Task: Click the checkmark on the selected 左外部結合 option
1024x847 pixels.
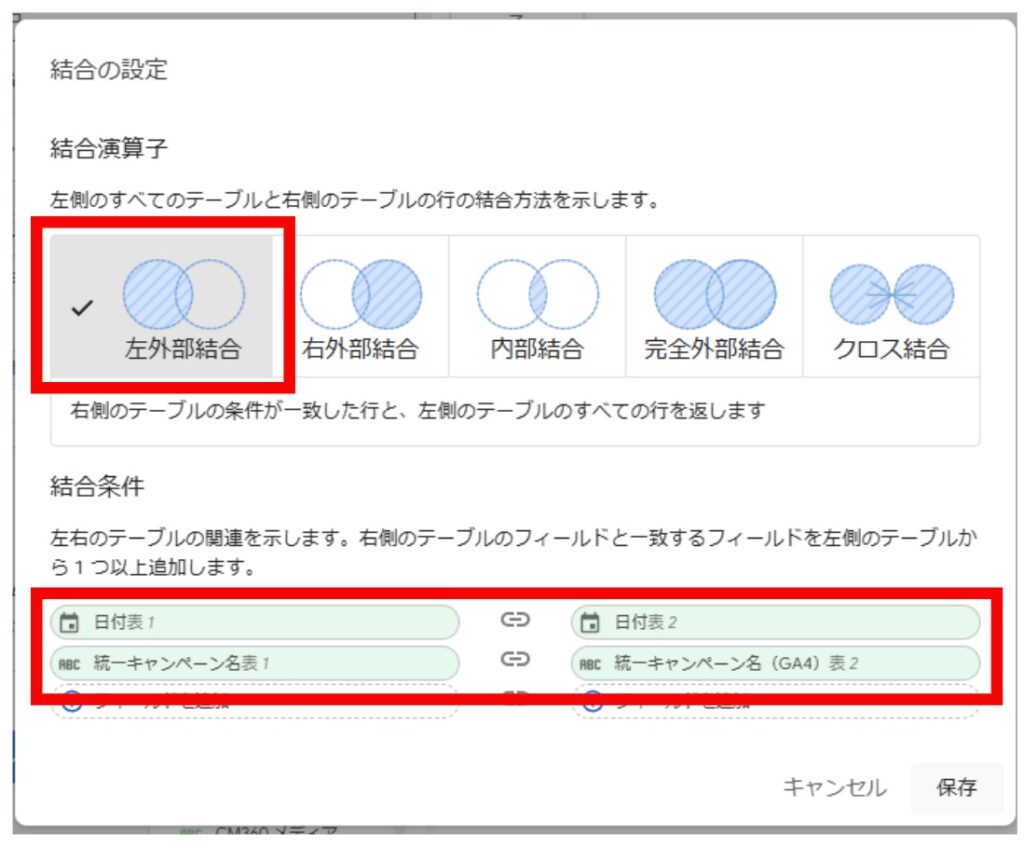Action: click(83, 309)
